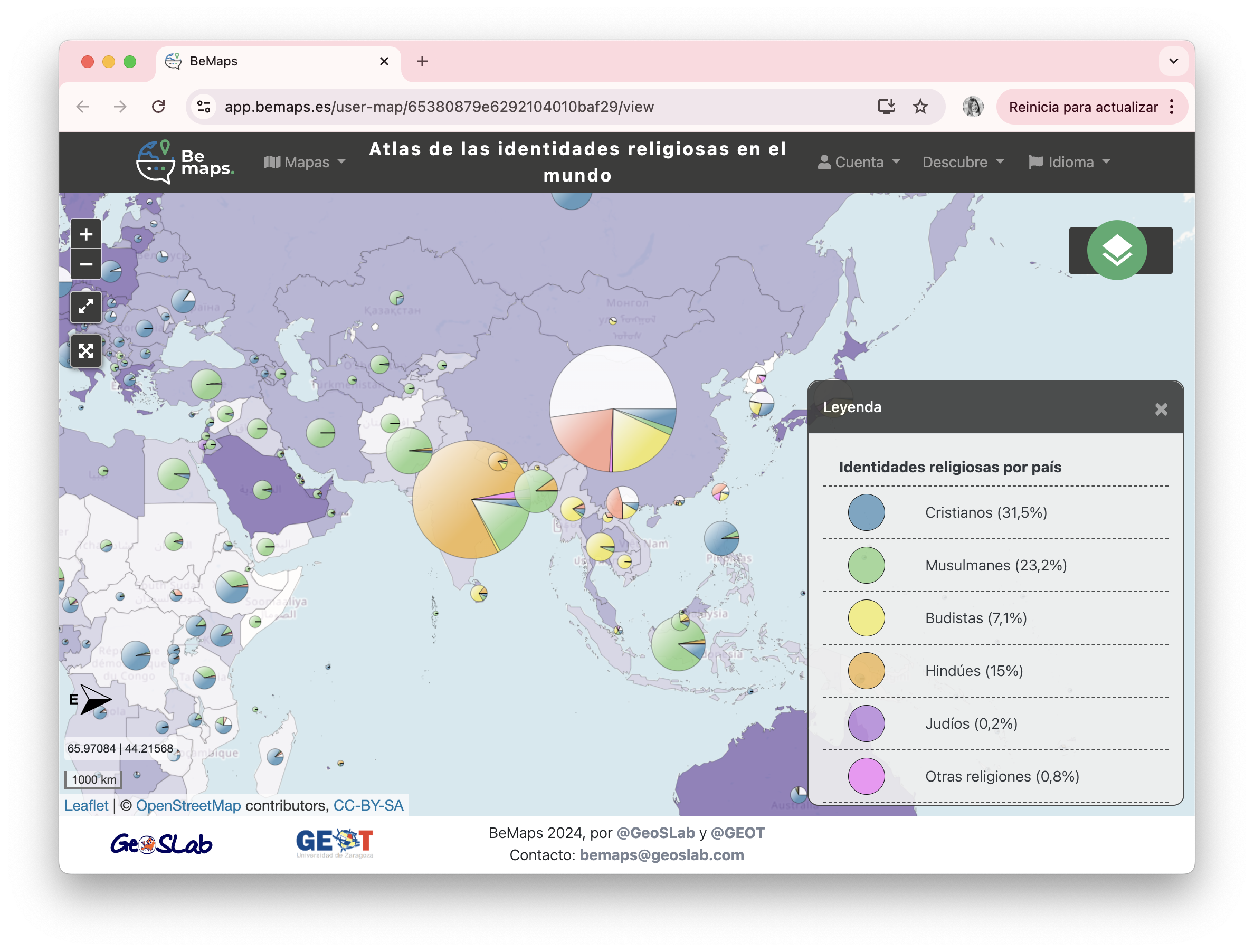Click Musulmanes (23,2%) legend label
Viewport: 1254px width, 952px height.
[995, 565]
